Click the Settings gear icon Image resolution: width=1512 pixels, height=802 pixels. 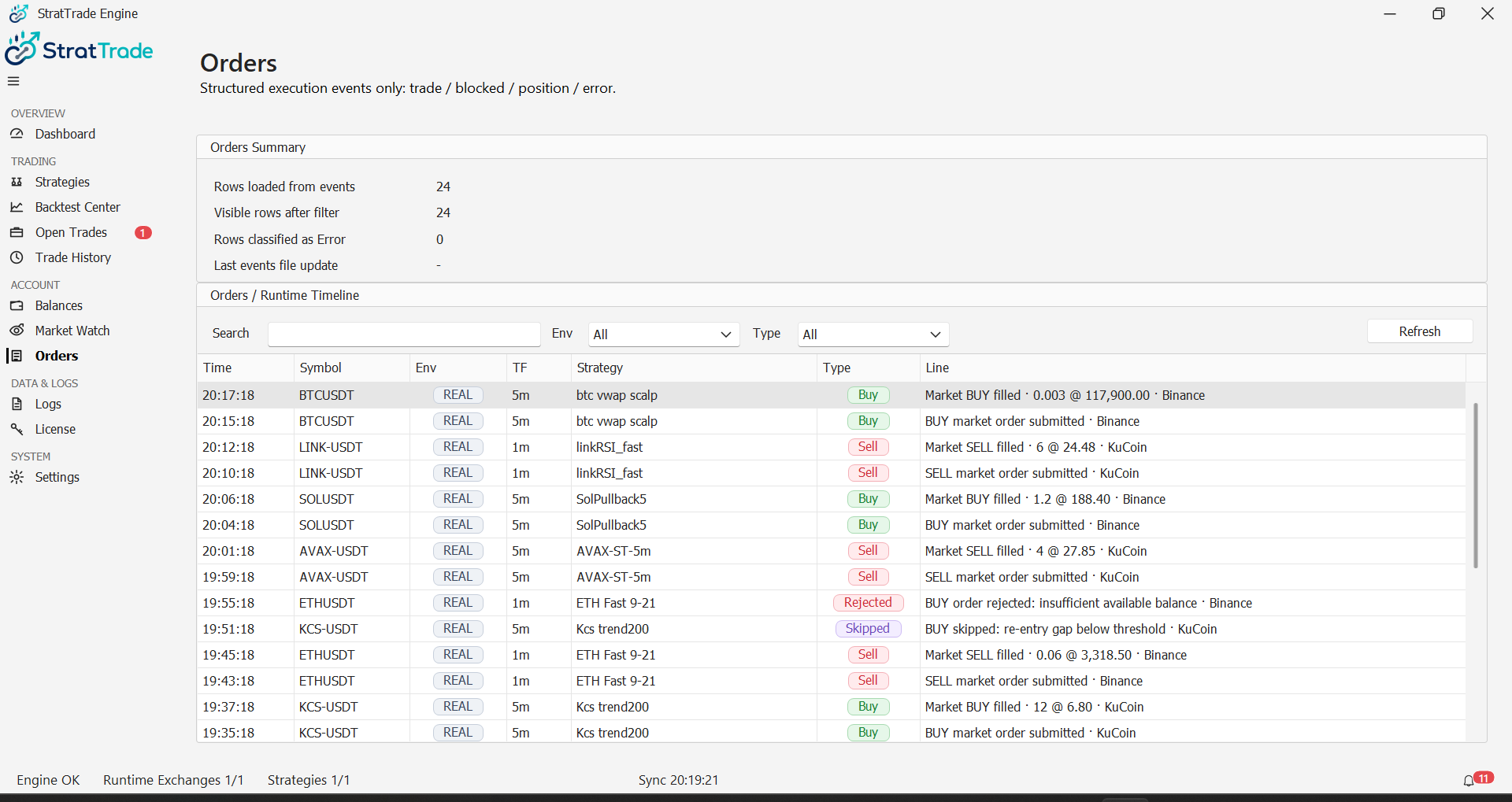[17, 477]
